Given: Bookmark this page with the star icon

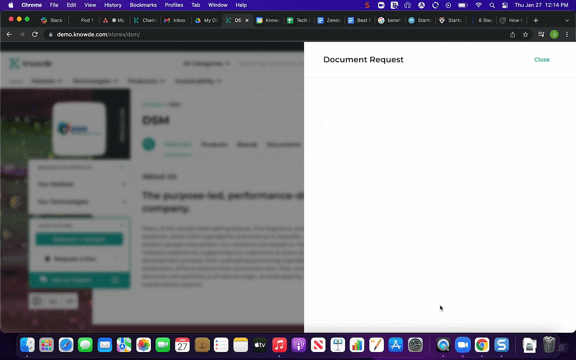Looking at the screenshot, I should click(525, 35).
